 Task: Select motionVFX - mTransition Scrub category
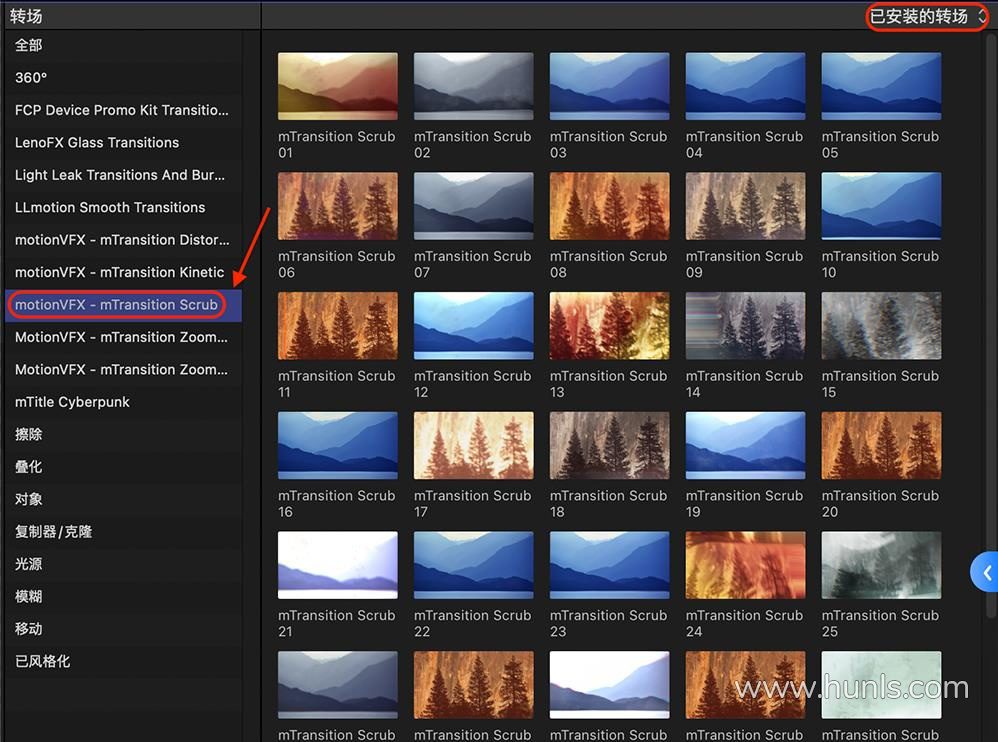(x=123, y=305)
